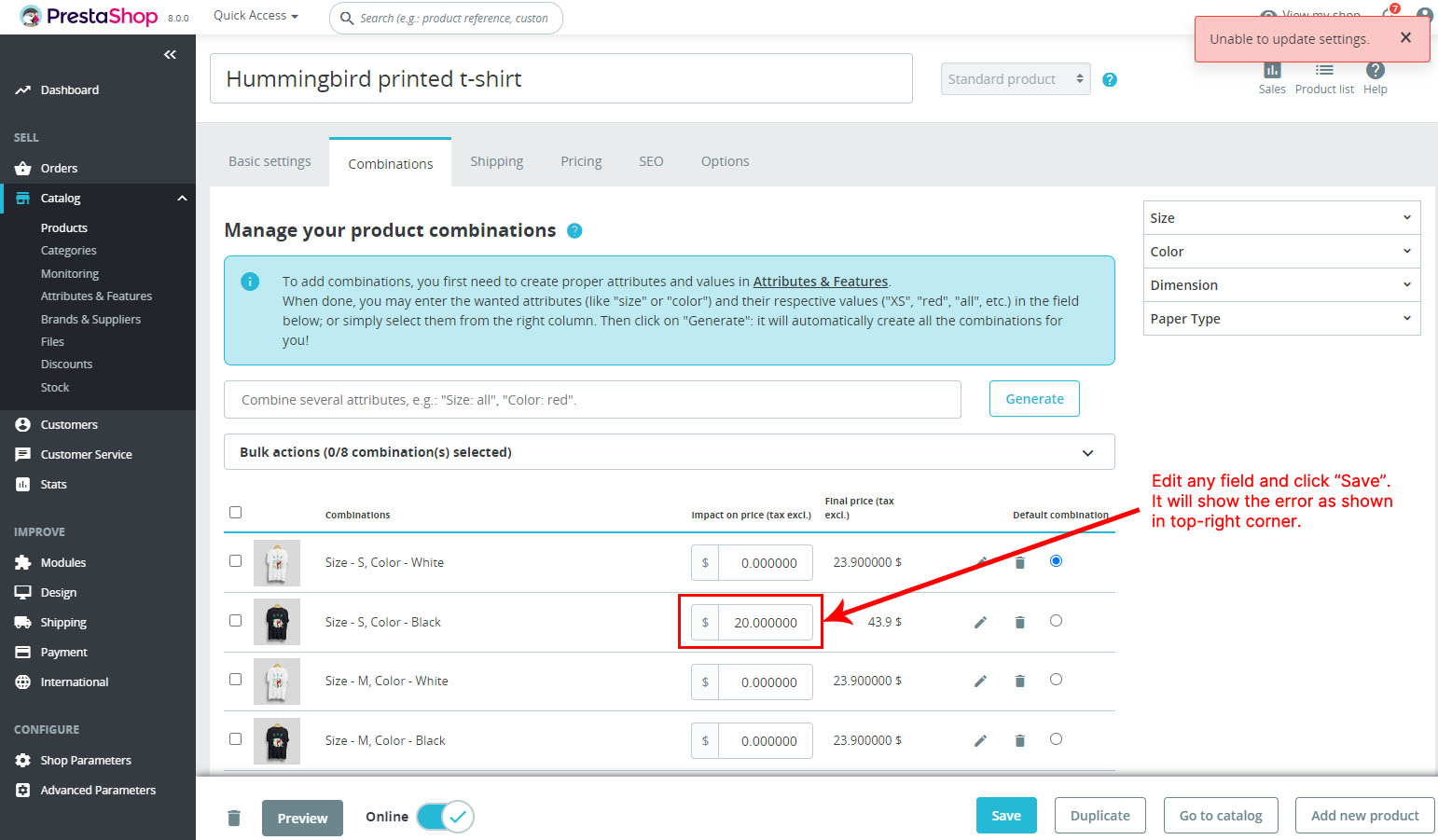Screen dimensions: 1438x840
Task: Open the Help icon near product type
Action: point(1109,79)
